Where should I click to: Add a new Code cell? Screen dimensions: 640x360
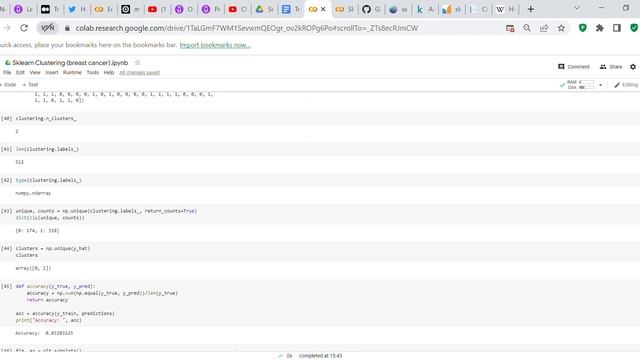(x=9, y=84)
